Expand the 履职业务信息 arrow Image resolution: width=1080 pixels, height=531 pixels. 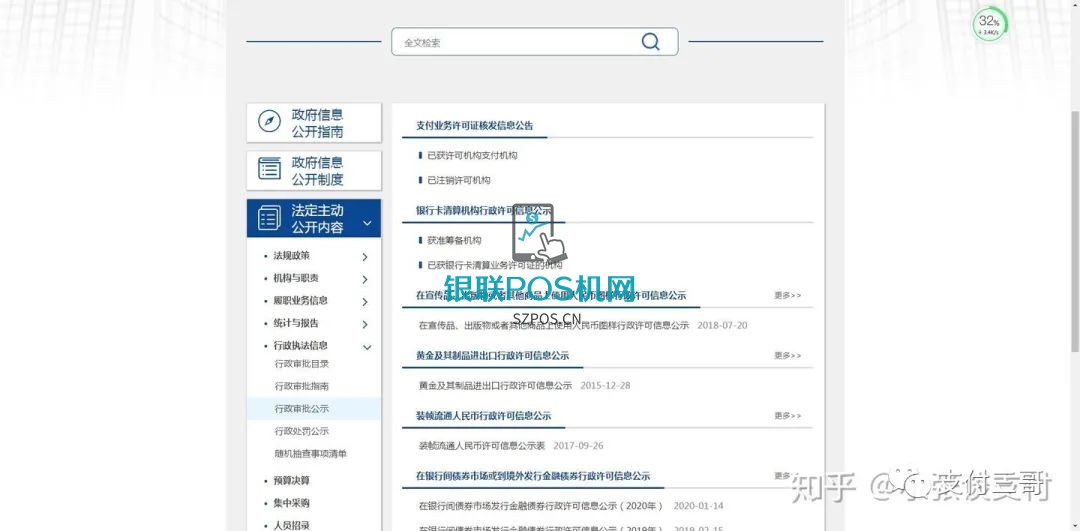click(364, 302)
